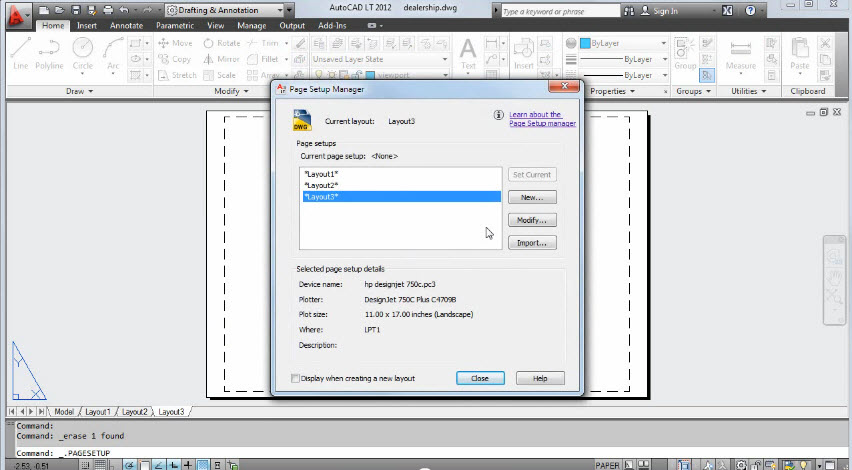
Task: Switch to the Insert ribbon tab
Action: pos(87,26)
